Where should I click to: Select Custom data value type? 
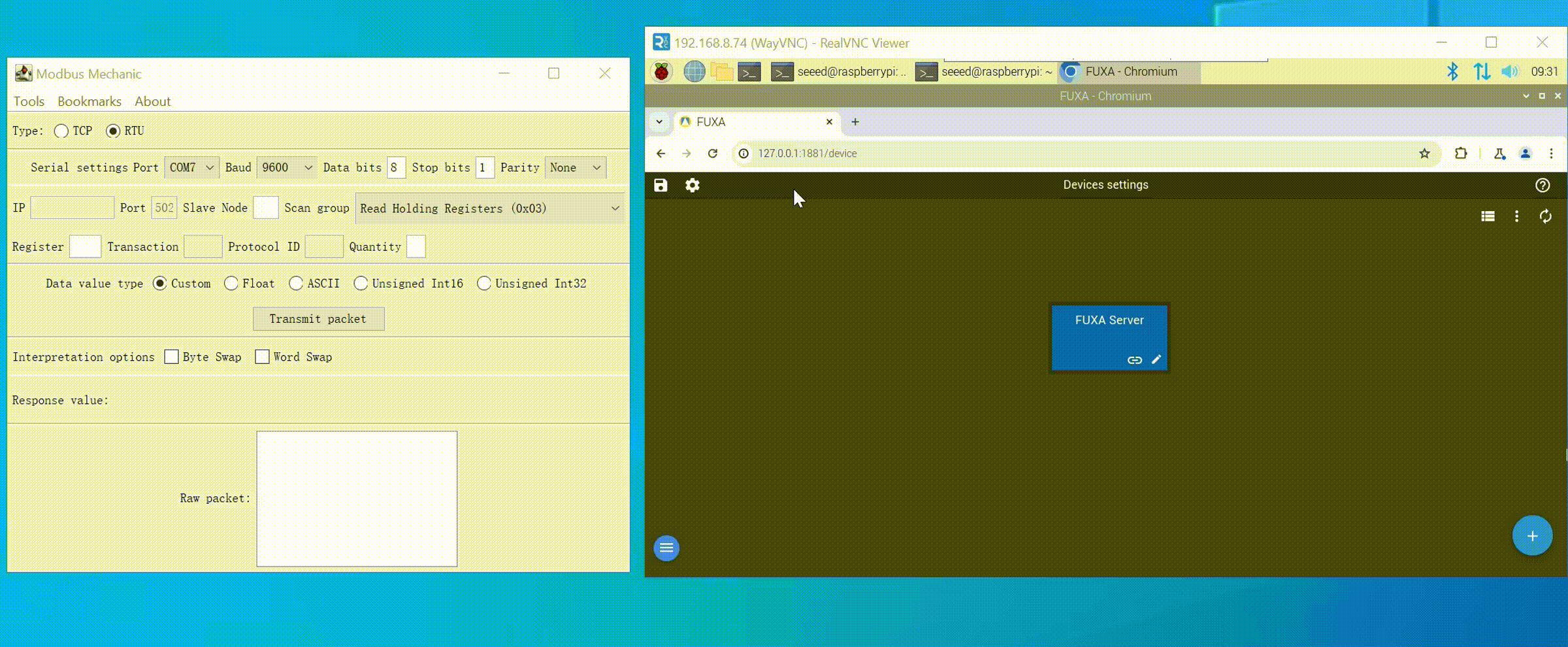159,284
